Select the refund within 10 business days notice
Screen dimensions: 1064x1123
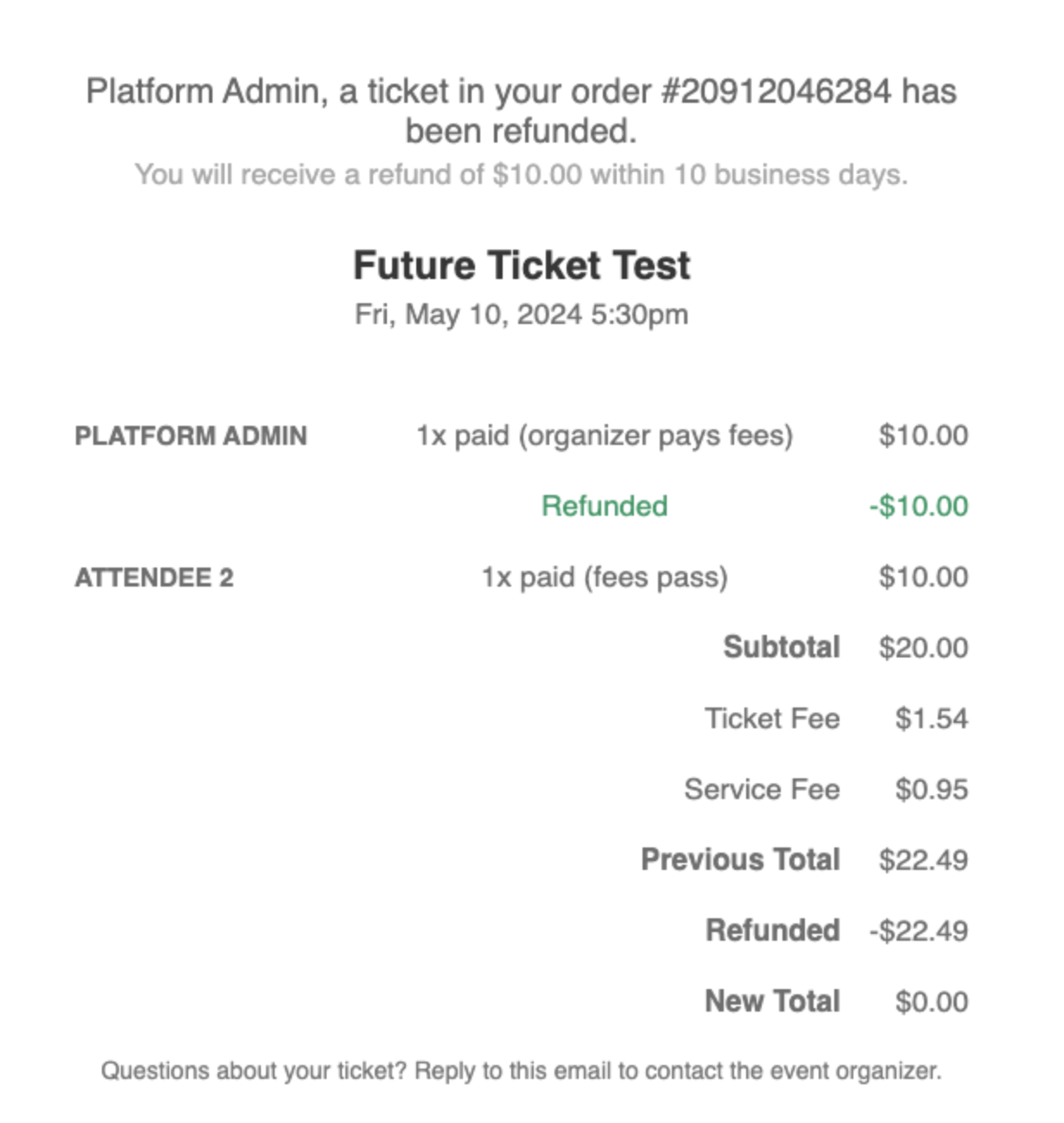coord(521,174)
